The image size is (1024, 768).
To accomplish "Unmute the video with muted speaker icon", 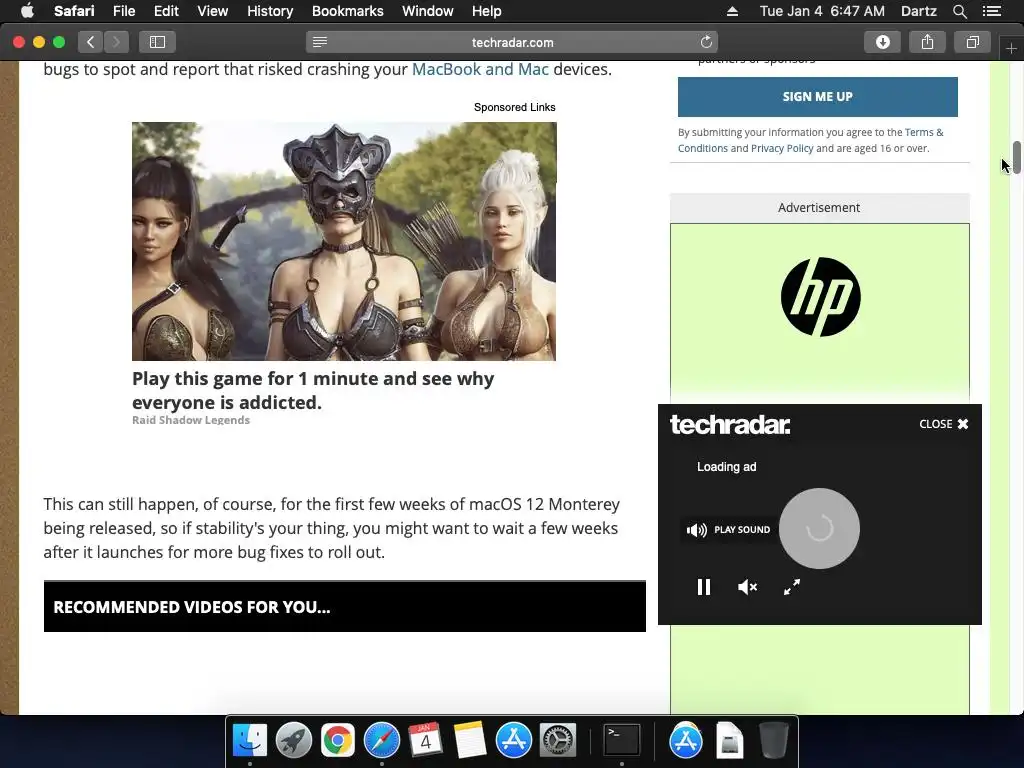I will pyautogui.click(x=747, y=587).
